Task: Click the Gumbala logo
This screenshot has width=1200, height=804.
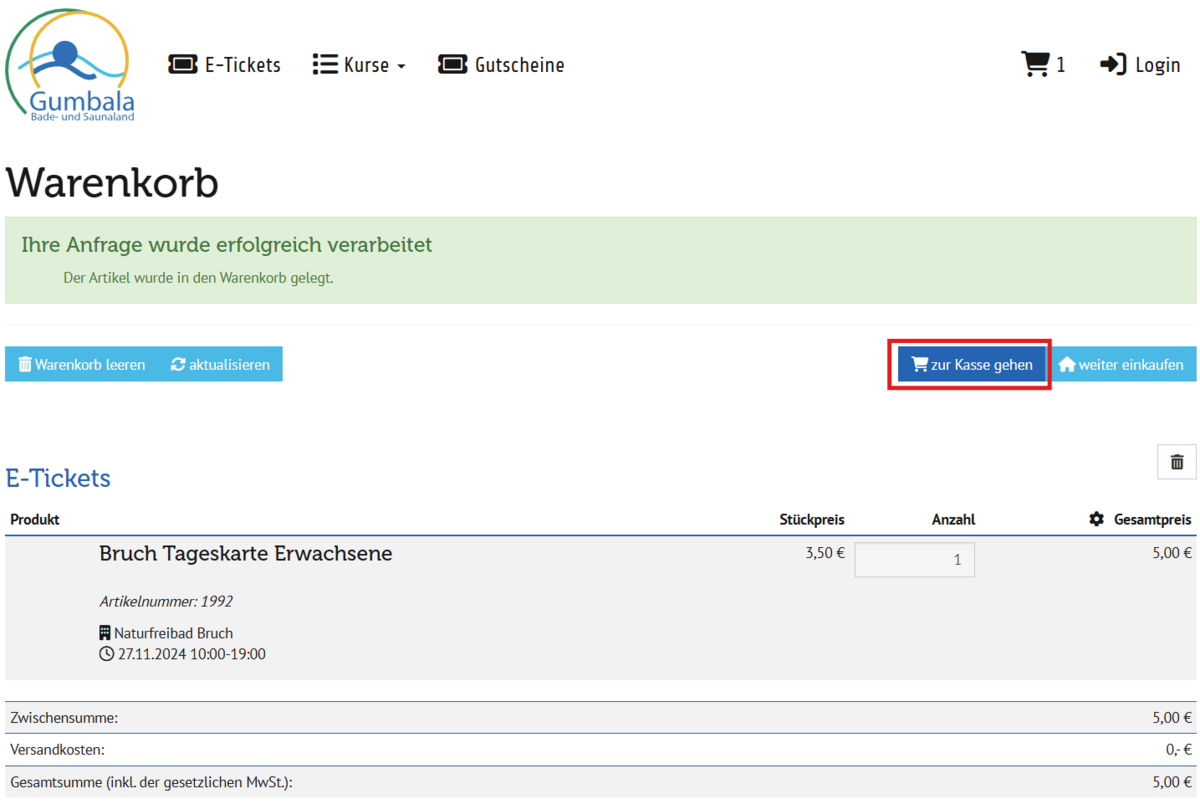Action: point(68,66)
